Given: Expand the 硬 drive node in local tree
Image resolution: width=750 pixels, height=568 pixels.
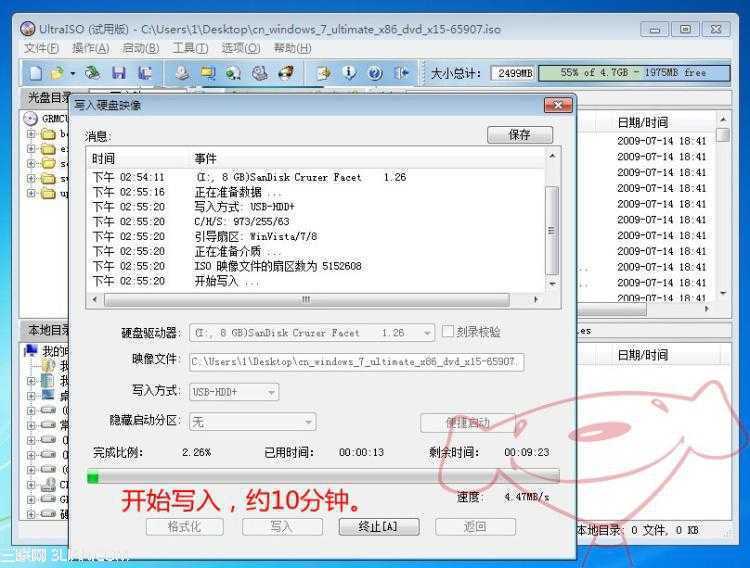Looking at the screenshot, I should 32,514.
